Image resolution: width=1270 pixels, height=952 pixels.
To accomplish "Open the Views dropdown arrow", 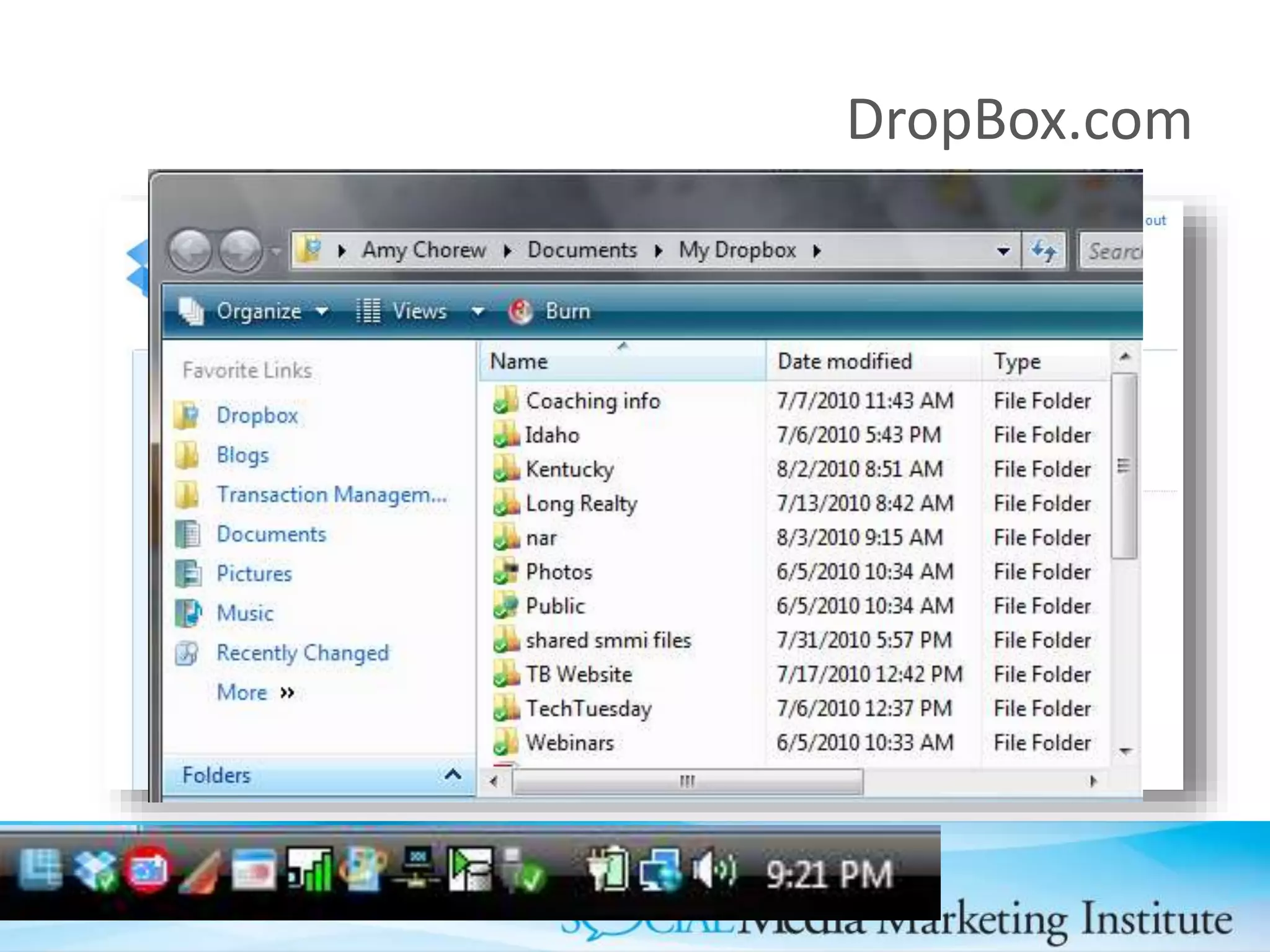I will pyautogui.click(x=477, y=311).
